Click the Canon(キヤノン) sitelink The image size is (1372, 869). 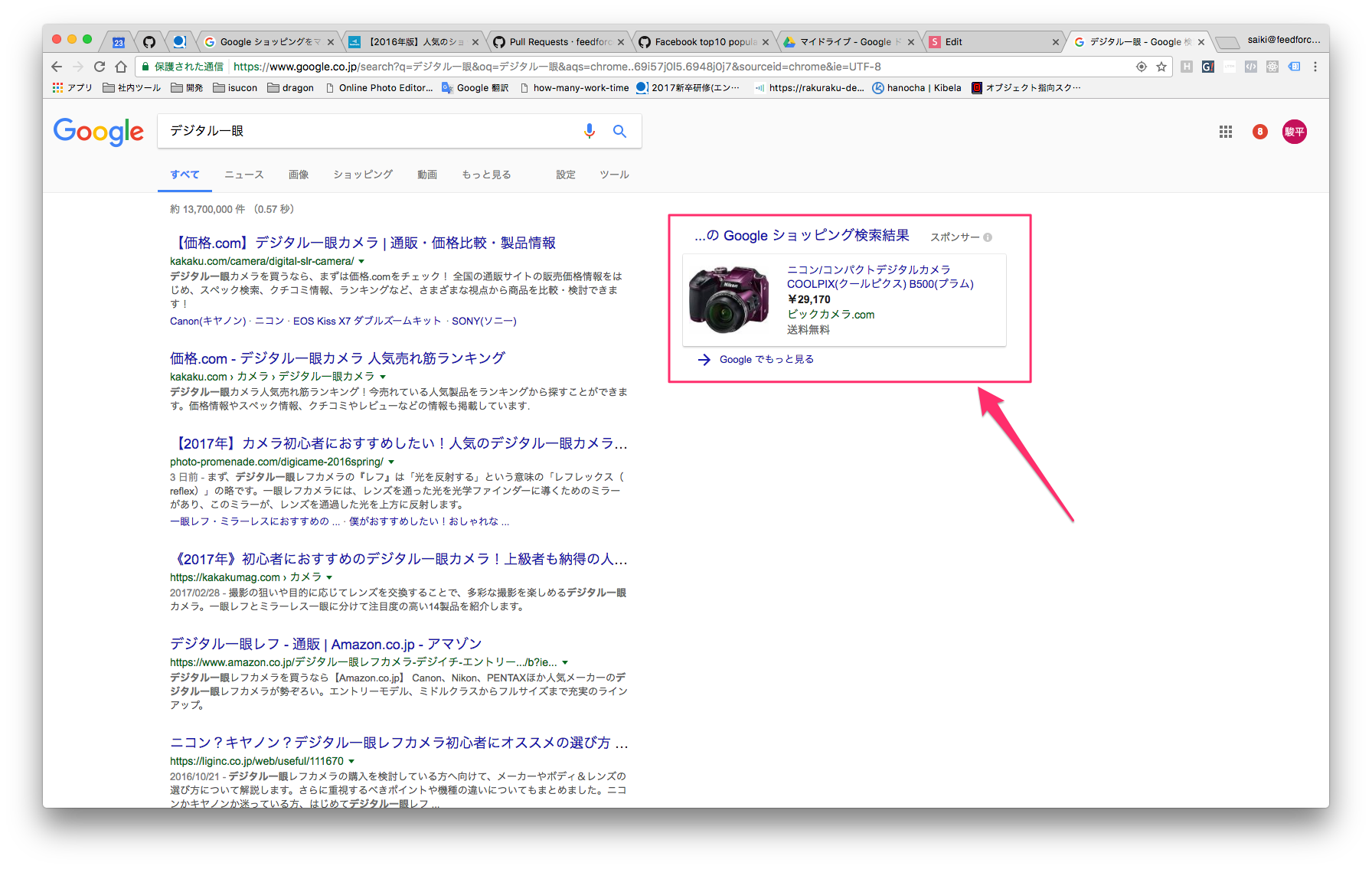(x=208, y=322)
